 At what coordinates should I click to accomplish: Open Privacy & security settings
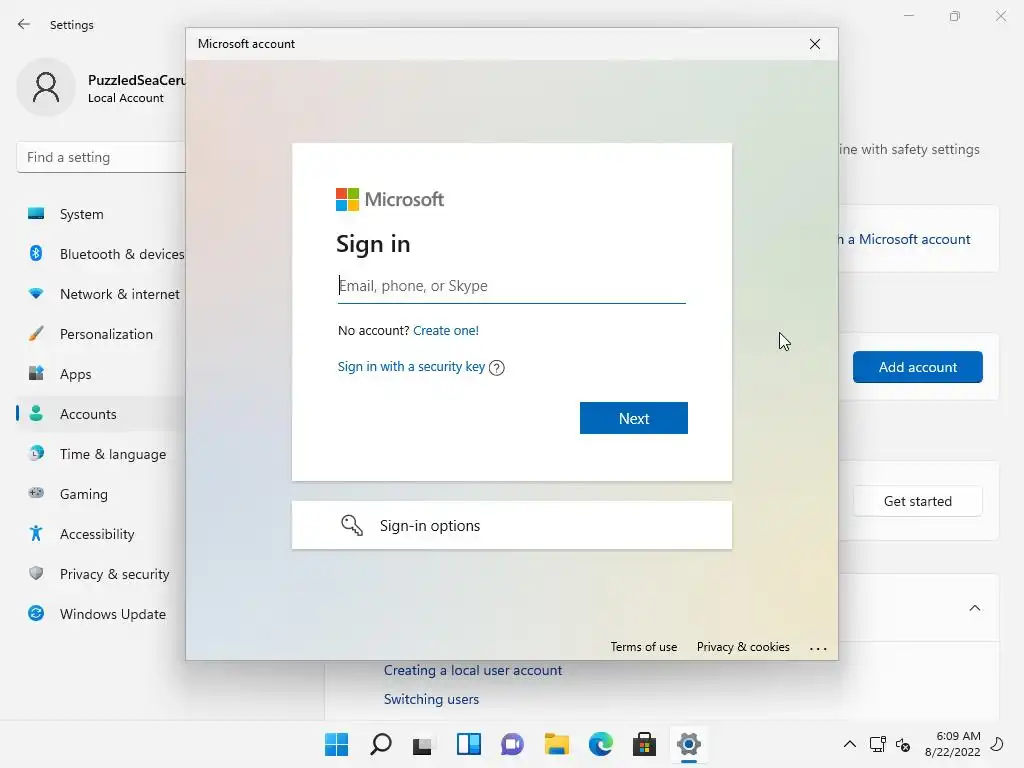(103, 574)
